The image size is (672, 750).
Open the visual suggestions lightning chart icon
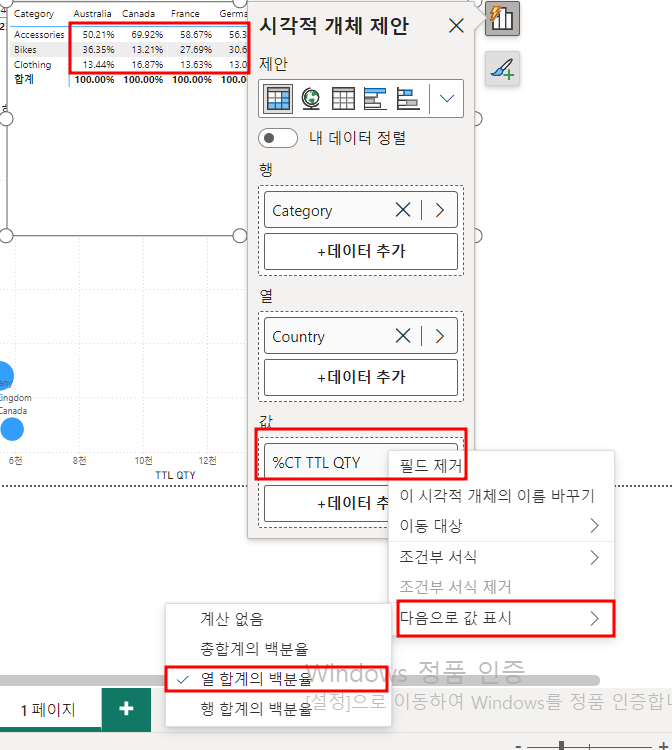tap(502, 18)
